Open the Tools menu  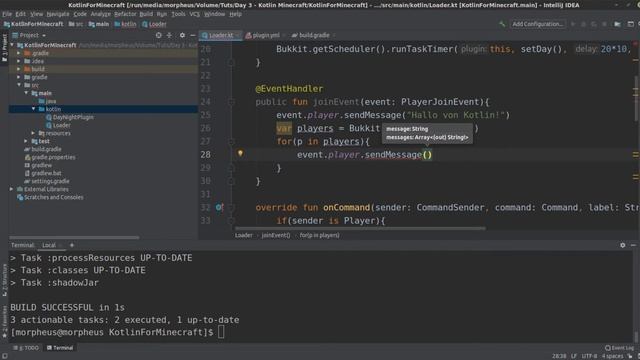[178, 14]
